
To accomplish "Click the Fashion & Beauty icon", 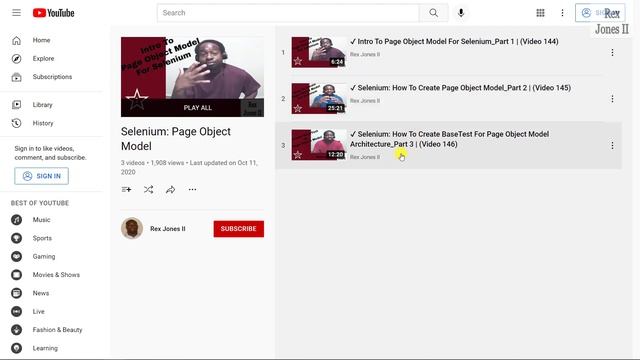I will coord(16,330).
